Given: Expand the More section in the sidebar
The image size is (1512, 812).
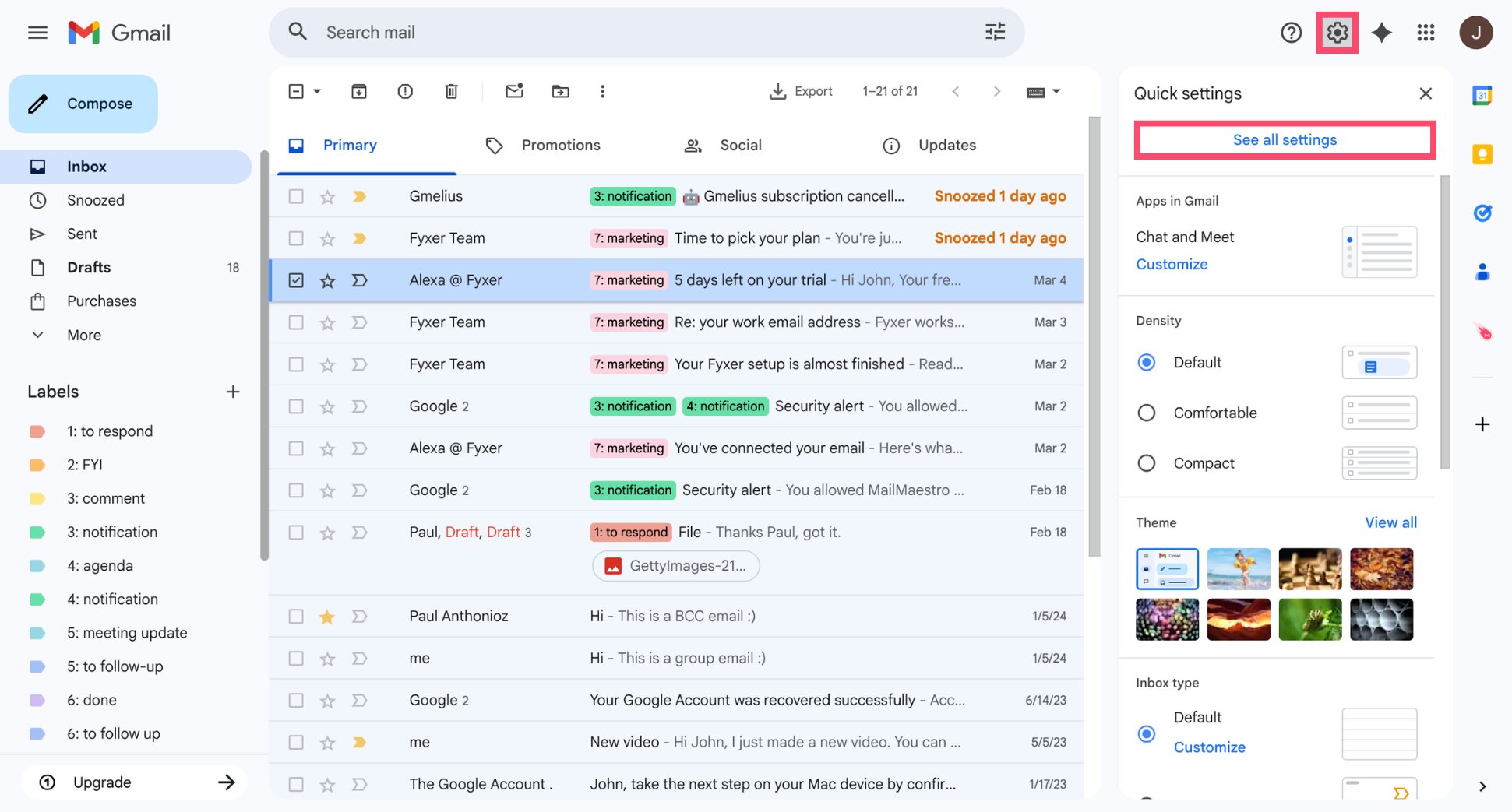Looking at the screenshot, I should click(83, 335).
